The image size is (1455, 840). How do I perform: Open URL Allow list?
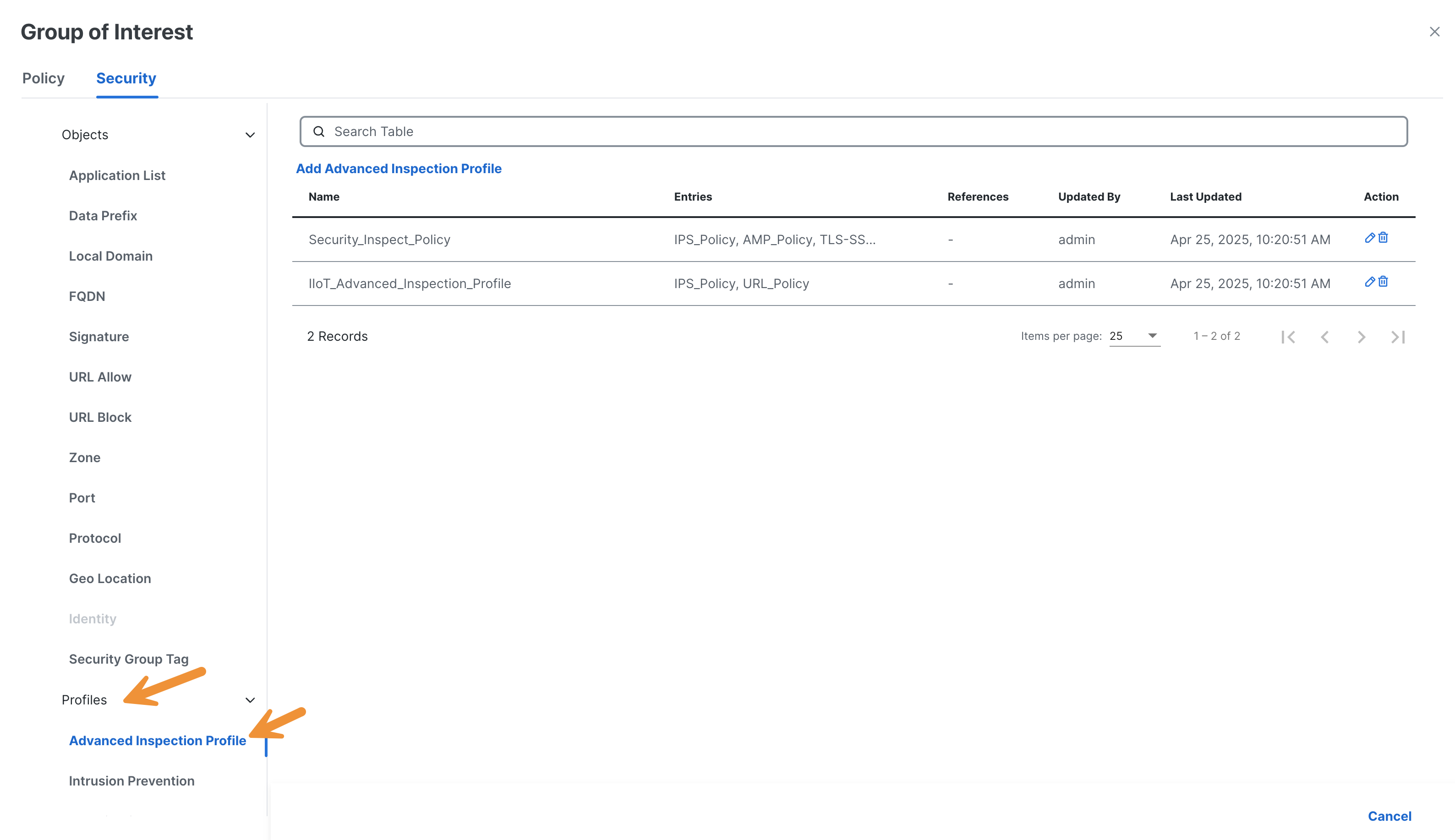point(100,377)
